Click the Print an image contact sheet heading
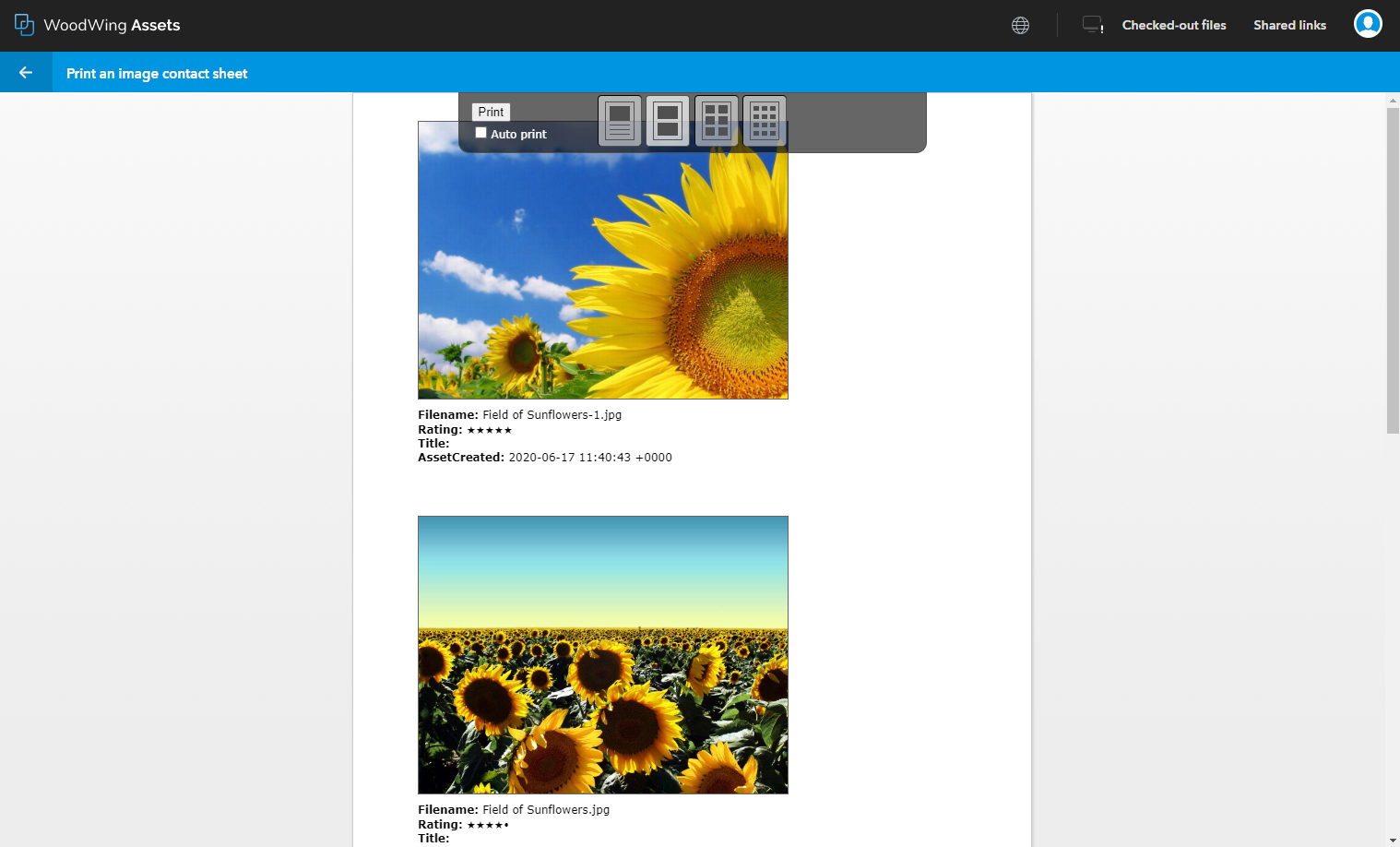Viewport: 1400px width, 847px height. click(x=157, y=74)
